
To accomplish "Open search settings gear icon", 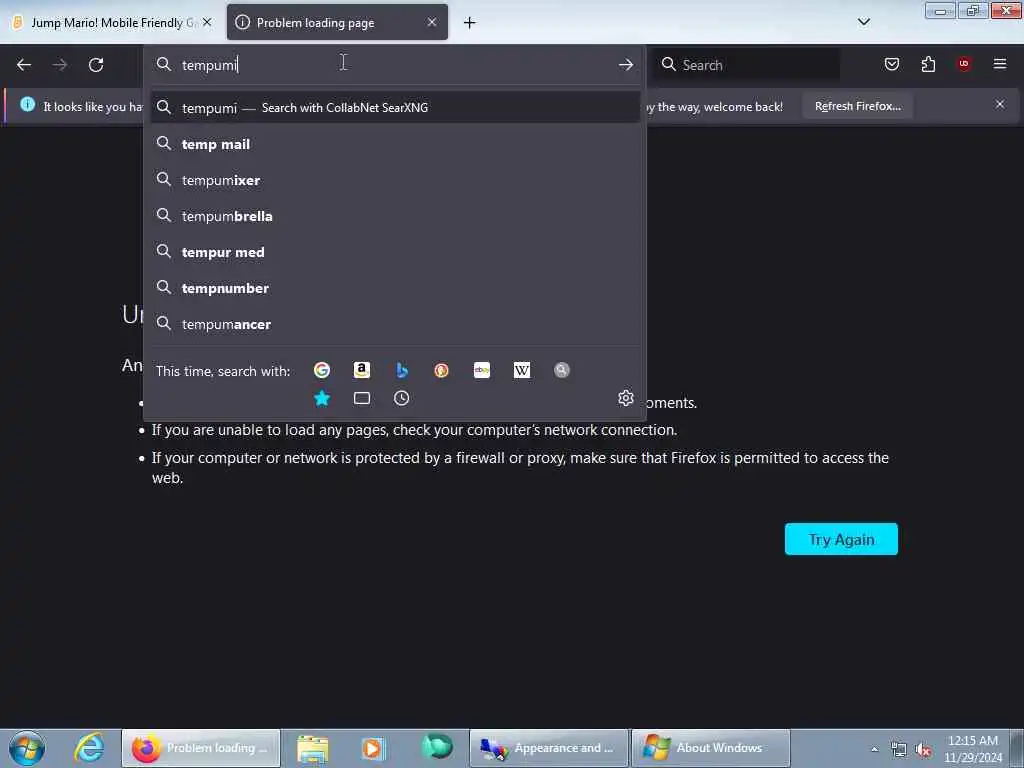I will [x=626, y=398].
